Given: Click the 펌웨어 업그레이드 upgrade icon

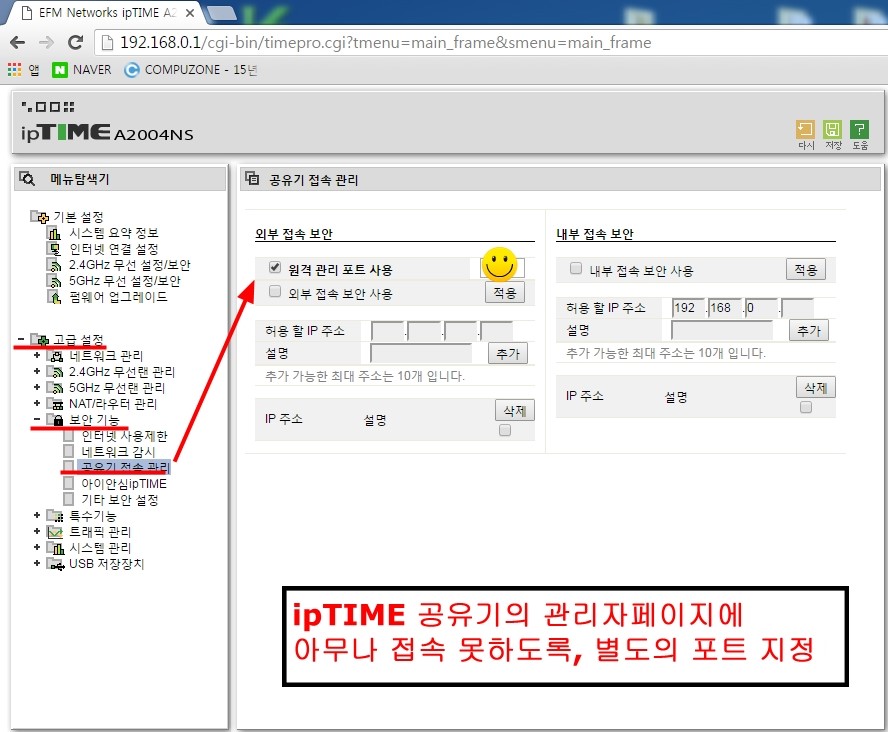Looking at the screenshot, I should pos(53,297).
